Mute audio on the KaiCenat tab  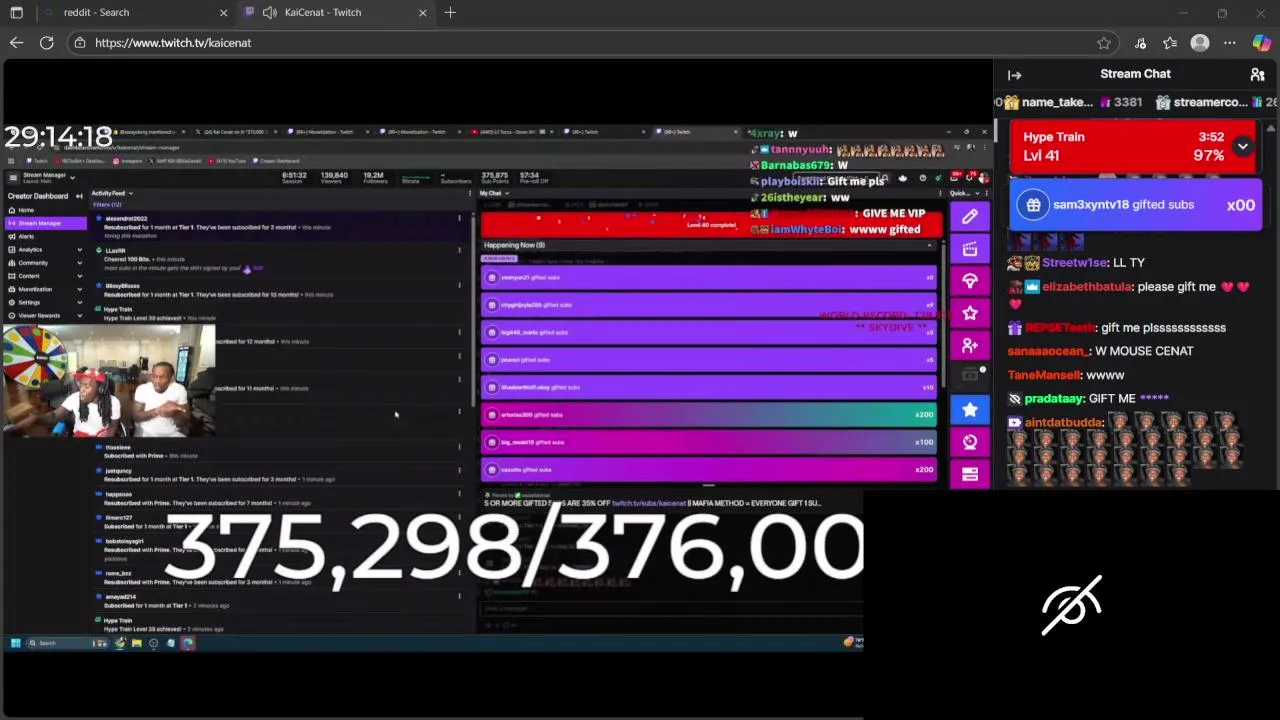pyautogui.click(x=269, y=13)
